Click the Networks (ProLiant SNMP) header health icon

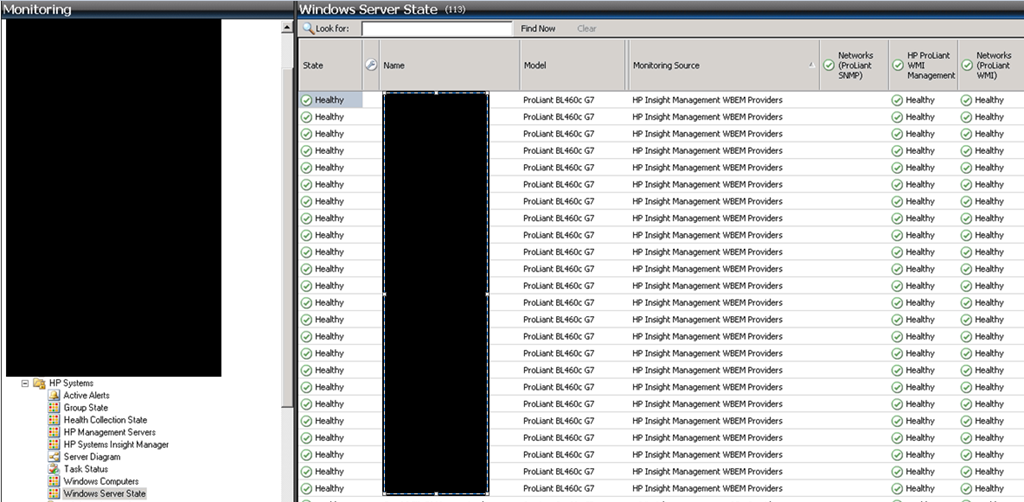coord(828,66)
